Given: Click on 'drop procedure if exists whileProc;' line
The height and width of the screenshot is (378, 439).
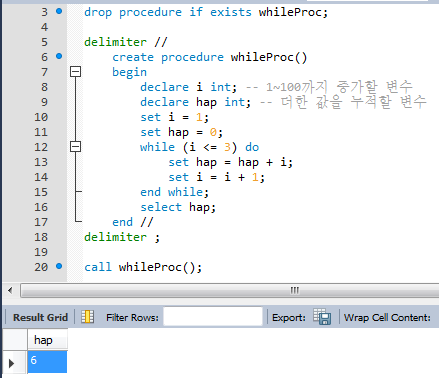Looking at the screenshot, I should pos(206,12).
